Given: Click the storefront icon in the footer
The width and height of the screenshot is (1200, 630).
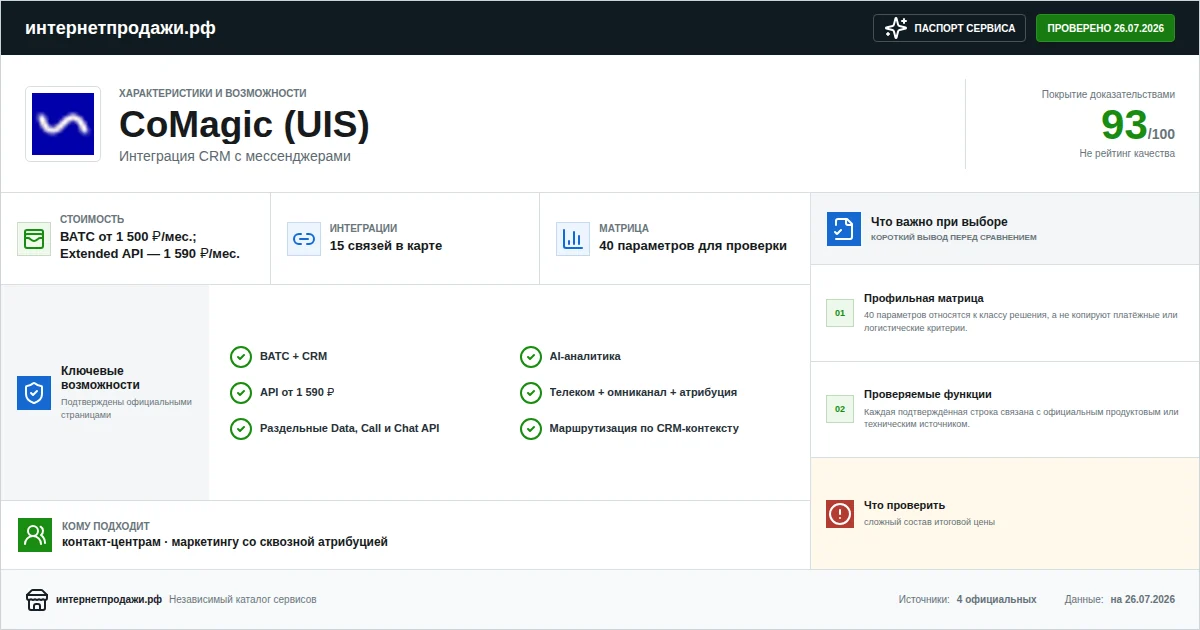Looking at the screenshot, I should point(37,600).
